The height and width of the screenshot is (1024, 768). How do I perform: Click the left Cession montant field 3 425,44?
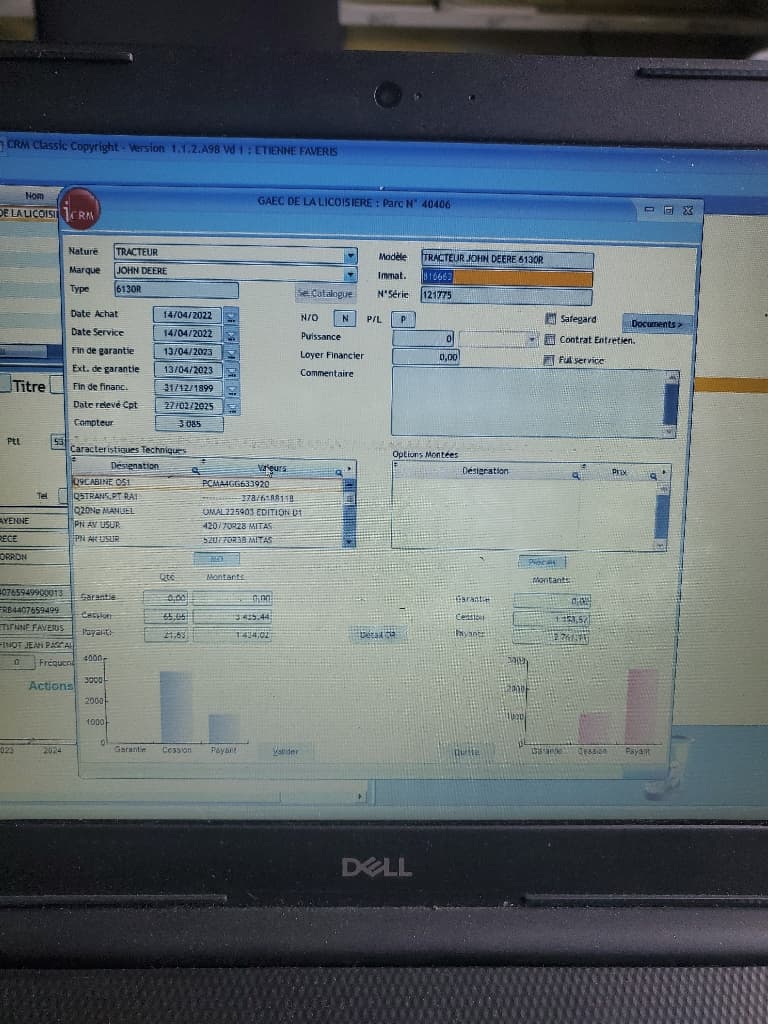[x=232, y=616]
